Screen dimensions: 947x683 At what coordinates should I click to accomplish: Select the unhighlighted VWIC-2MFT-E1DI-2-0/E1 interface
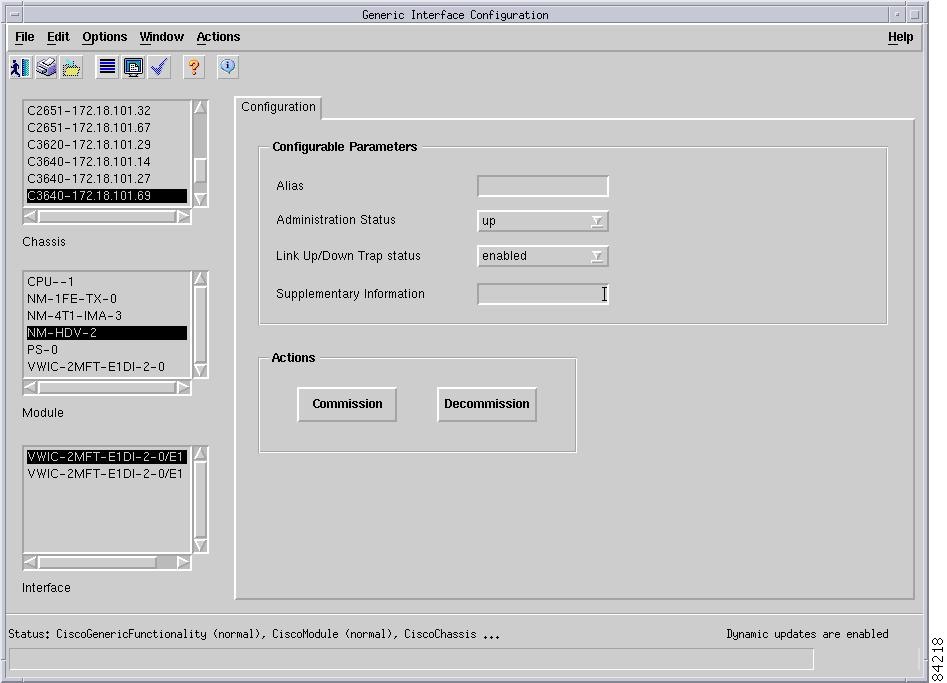(107, 474)
